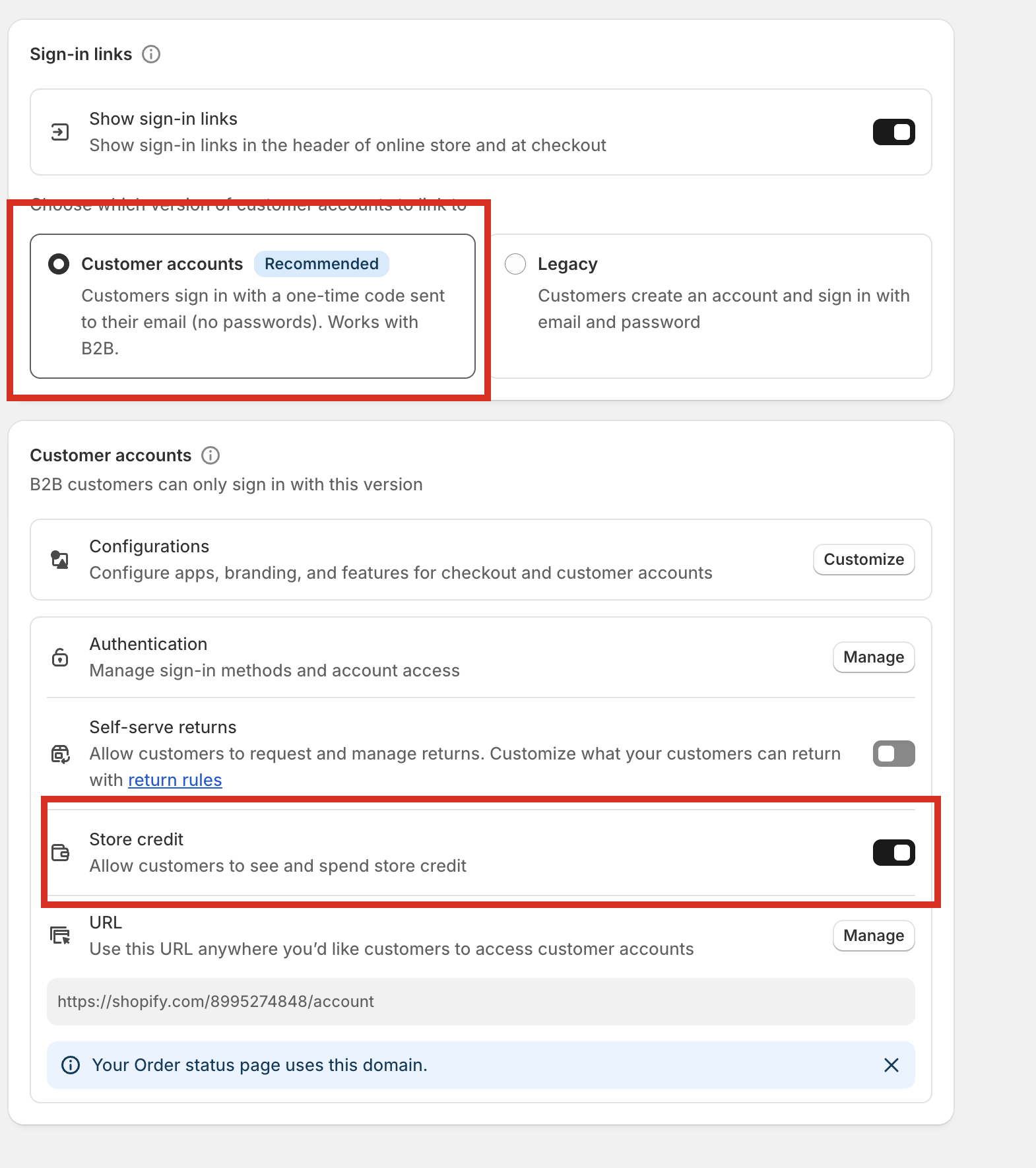Click the Configurations row icon
Viewport: 1036px width, 1168px height.
[x=60, y=560]
